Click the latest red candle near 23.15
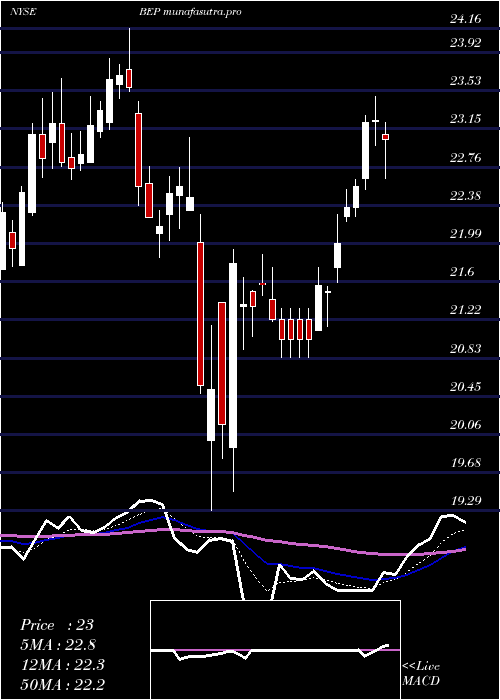 pos(385,137)
